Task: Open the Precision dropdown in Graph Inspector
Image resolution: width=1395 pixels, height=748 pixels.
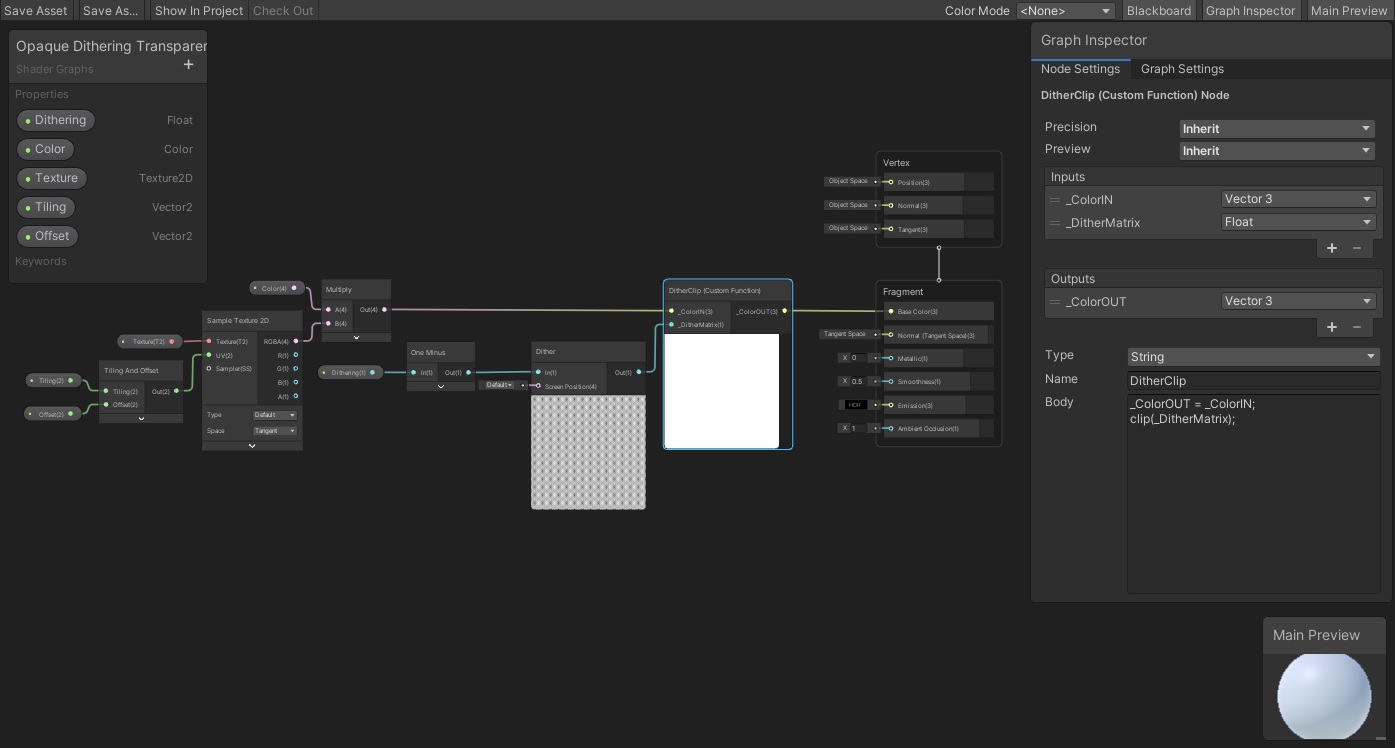Action: click(x=1277, y=128)
